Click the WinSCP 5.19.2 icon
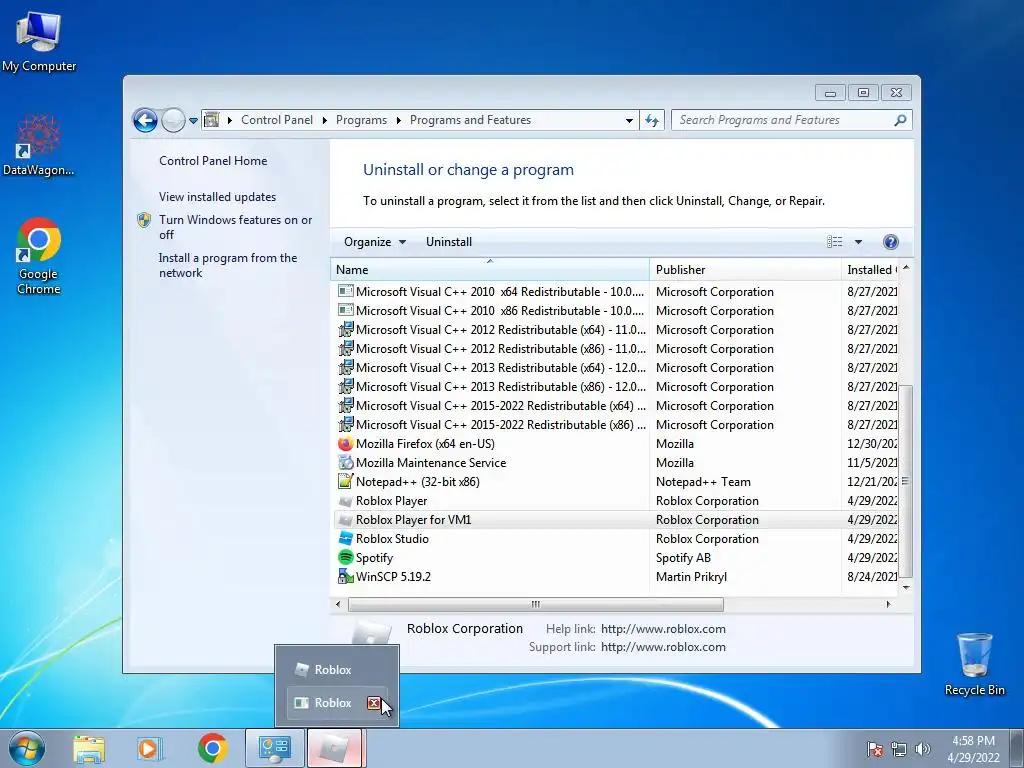The height and width of the screenshot is (768, 1024). [x=345, y=577]
